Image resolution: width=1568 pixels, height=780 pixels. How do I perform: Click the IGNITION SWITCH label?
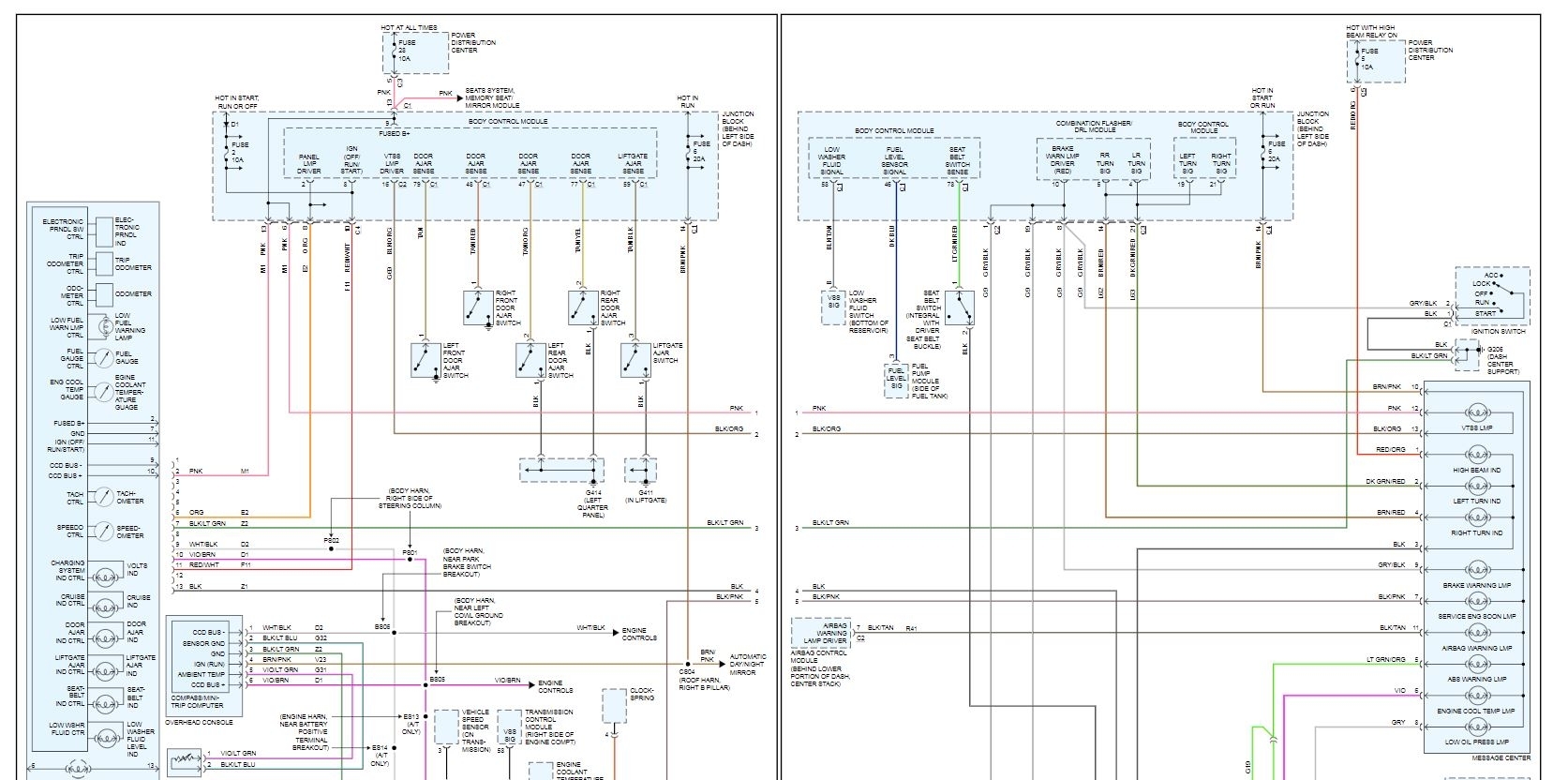click(x=1499, y=331)
